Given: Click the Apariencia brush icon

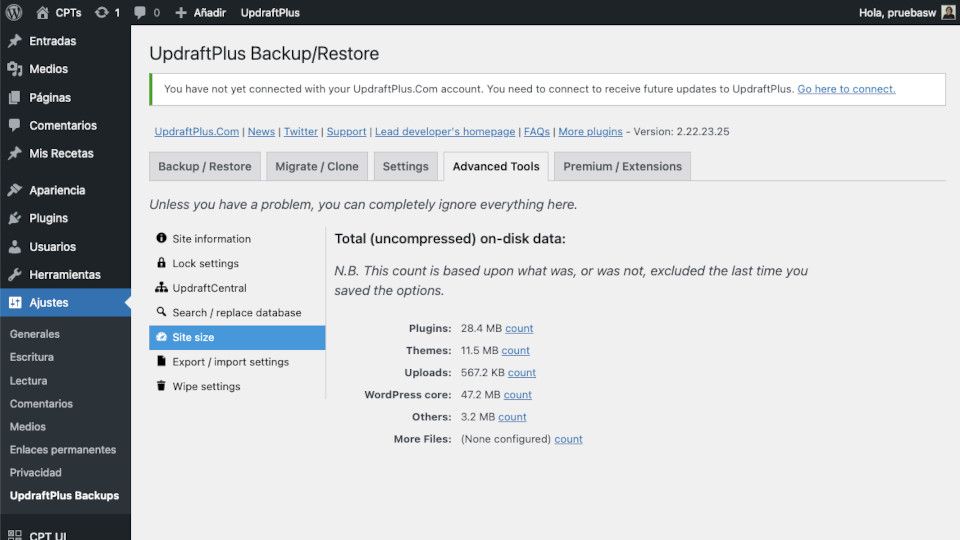Looking at the screenshot, I should (15, 190).
